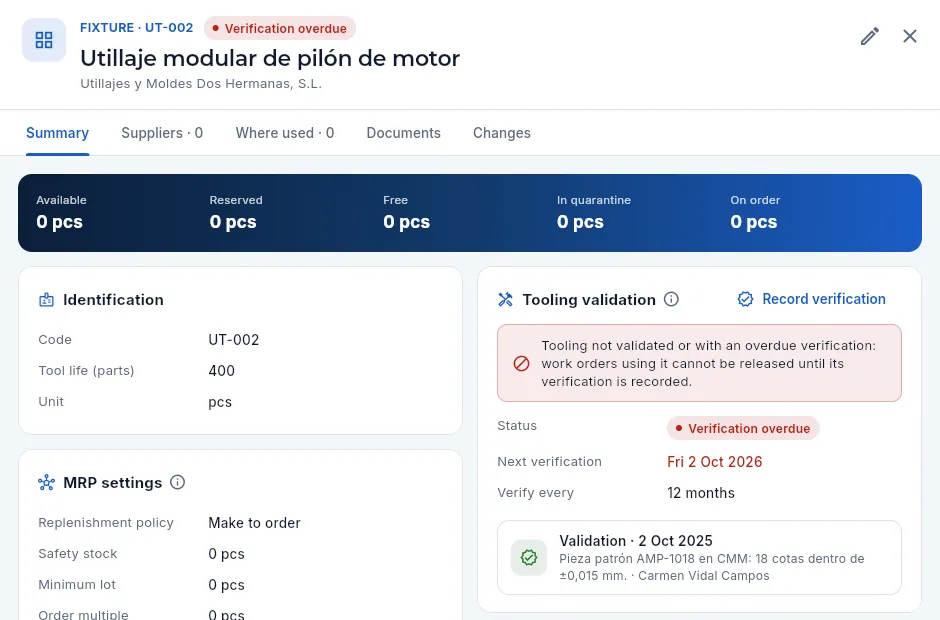The image size is (940, 620).
Task: Click the Verification overdue badge in header
Action: [280, 28]
